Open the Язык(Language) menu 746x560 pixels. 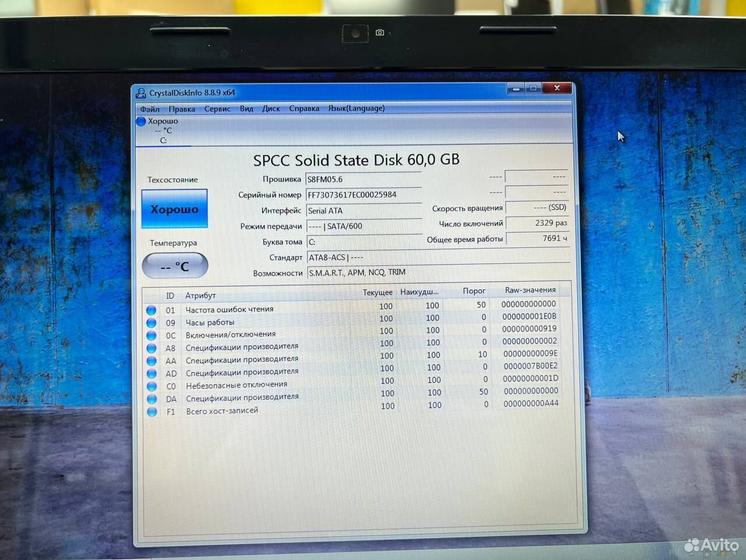(356, 108)
